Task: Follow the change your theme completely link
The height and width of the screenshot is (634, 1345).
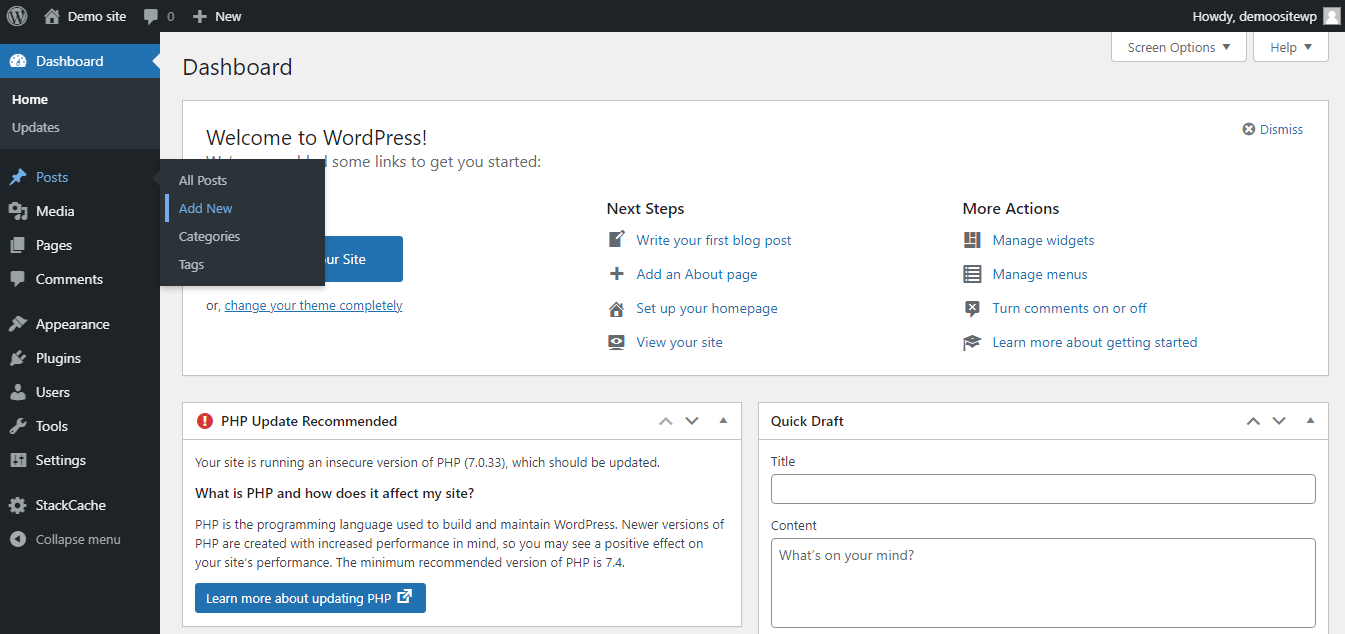Action: tap(314, 305)
